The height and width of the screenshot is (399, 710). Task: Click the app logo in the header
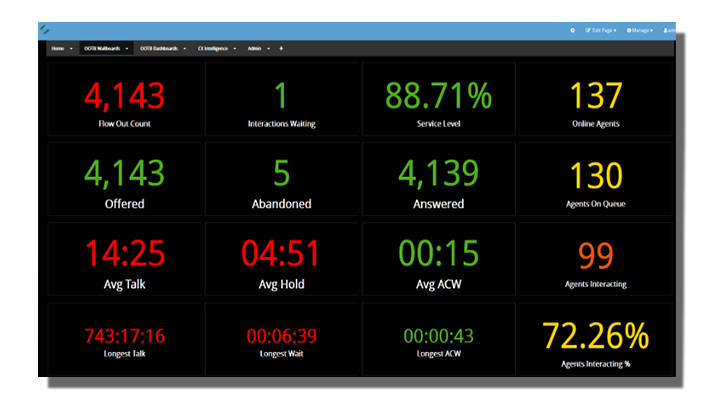(x=44, y=30)
